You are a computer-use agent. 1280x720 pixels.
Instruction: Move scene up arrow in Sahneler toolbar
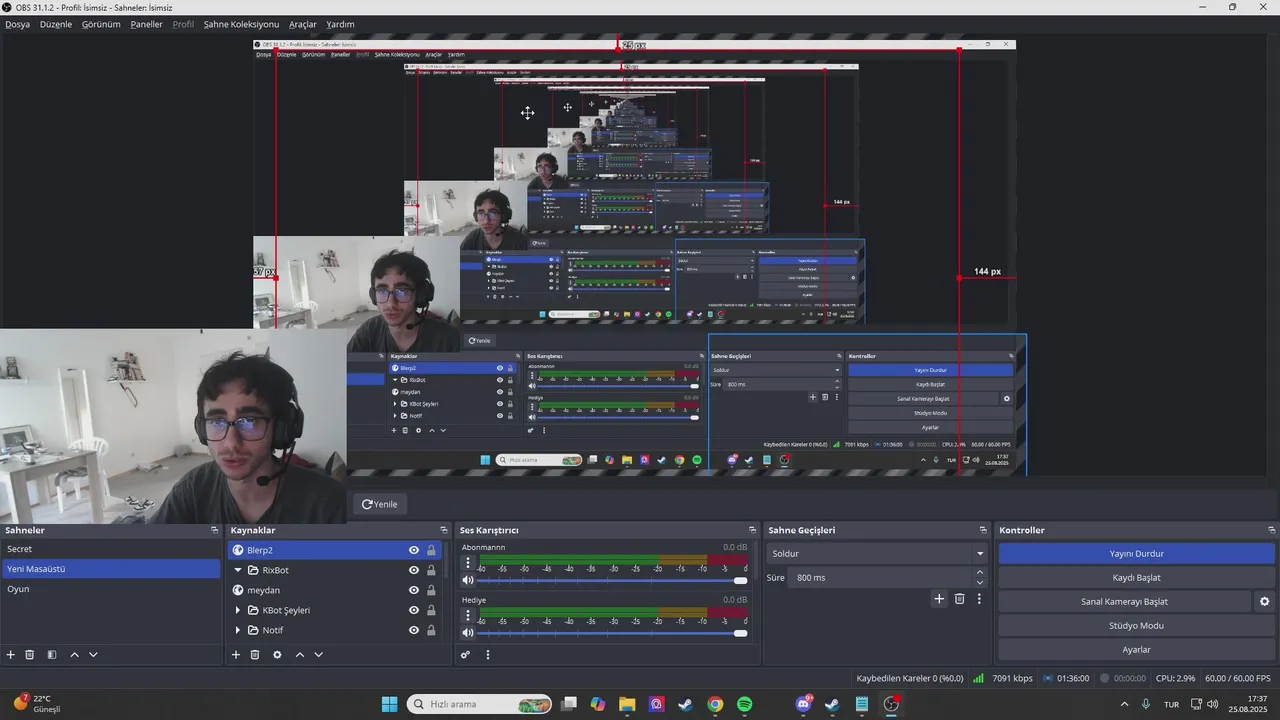[x=74, y=655]
